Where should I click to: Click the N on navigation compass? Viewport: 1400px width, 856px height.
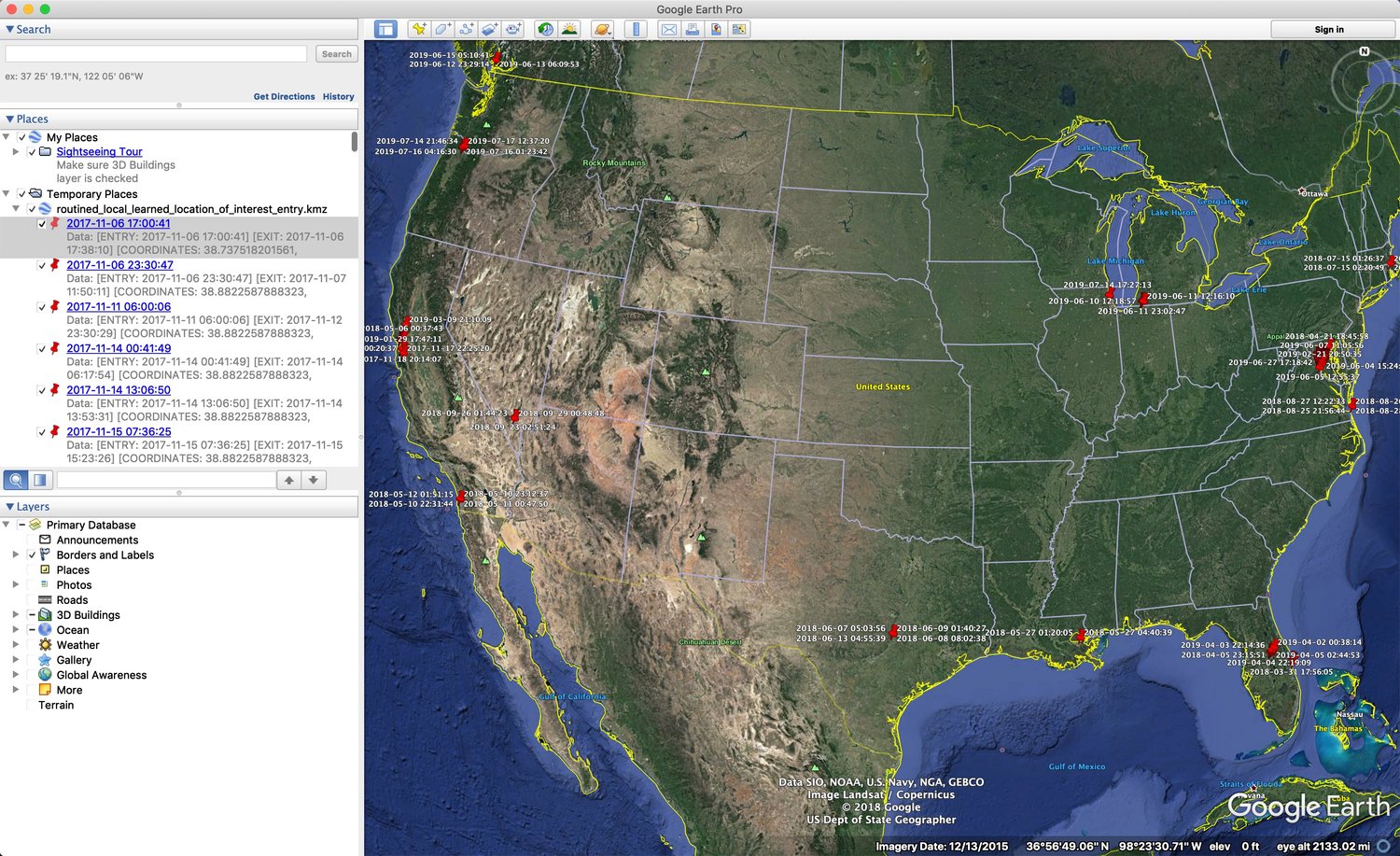pyautogui.click(x=1365, y=52)
